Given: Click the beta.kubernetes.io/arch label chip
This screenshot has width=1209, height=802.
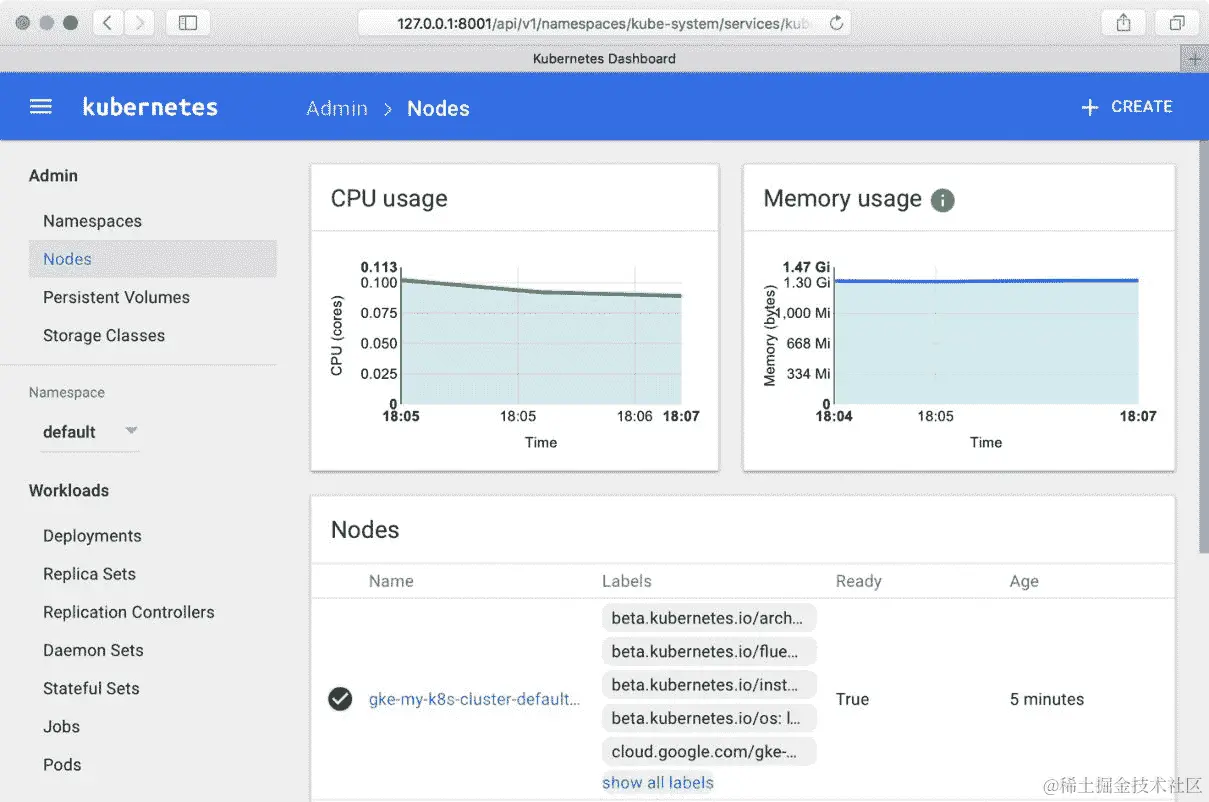Looking at the screenshot, I should 709,617.
